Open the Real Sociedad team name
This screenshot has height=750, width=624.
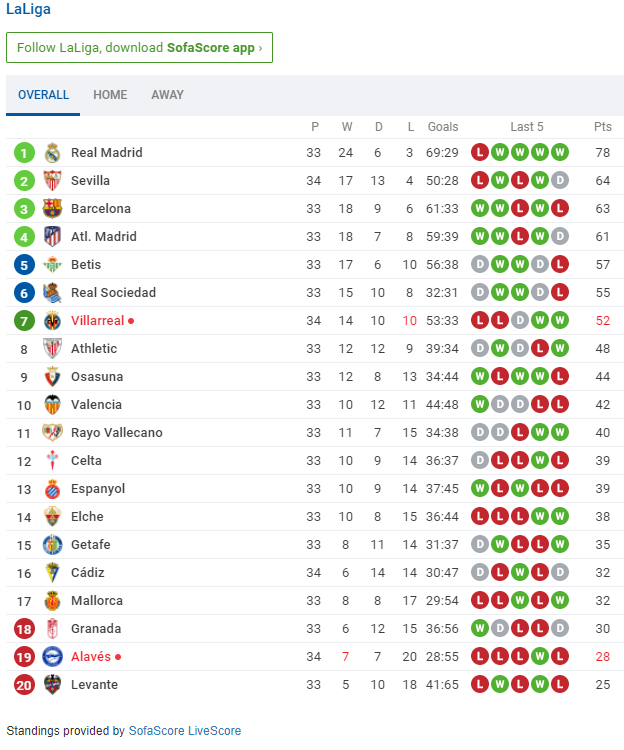[x=113, y=293]
